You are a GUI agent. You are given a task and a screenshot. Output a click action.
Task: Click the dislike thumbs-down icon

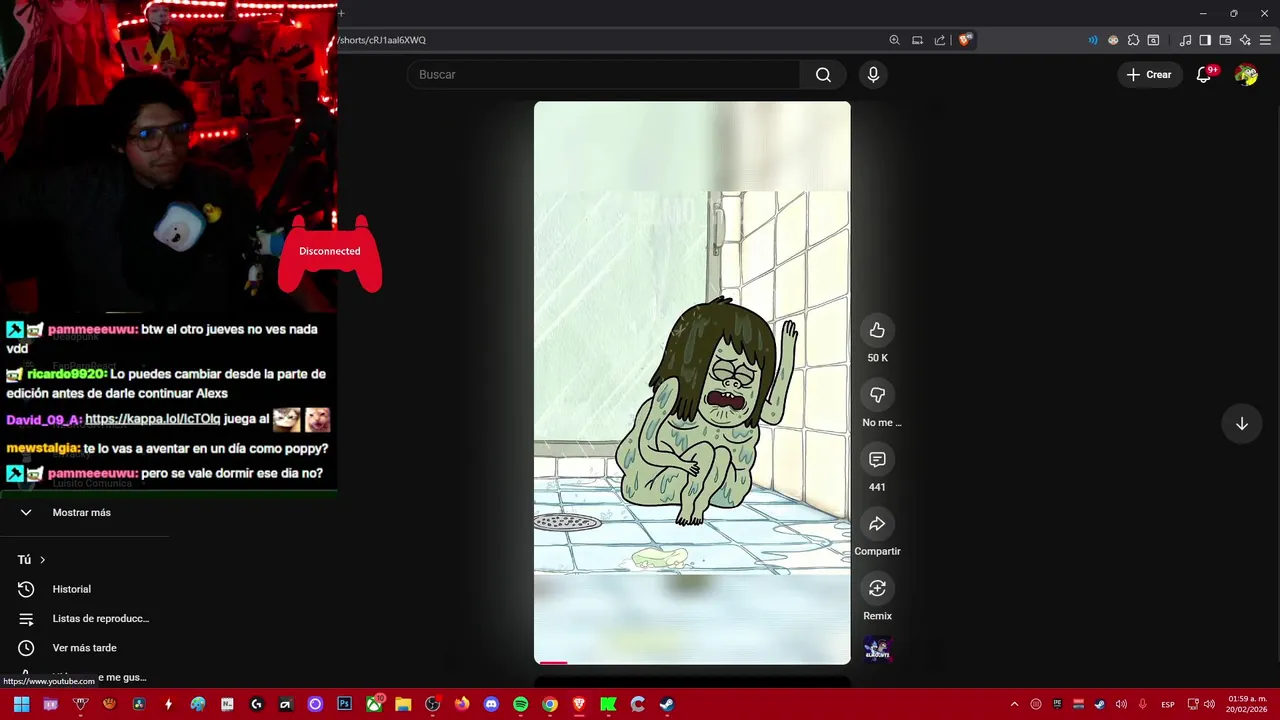(877, 395)
